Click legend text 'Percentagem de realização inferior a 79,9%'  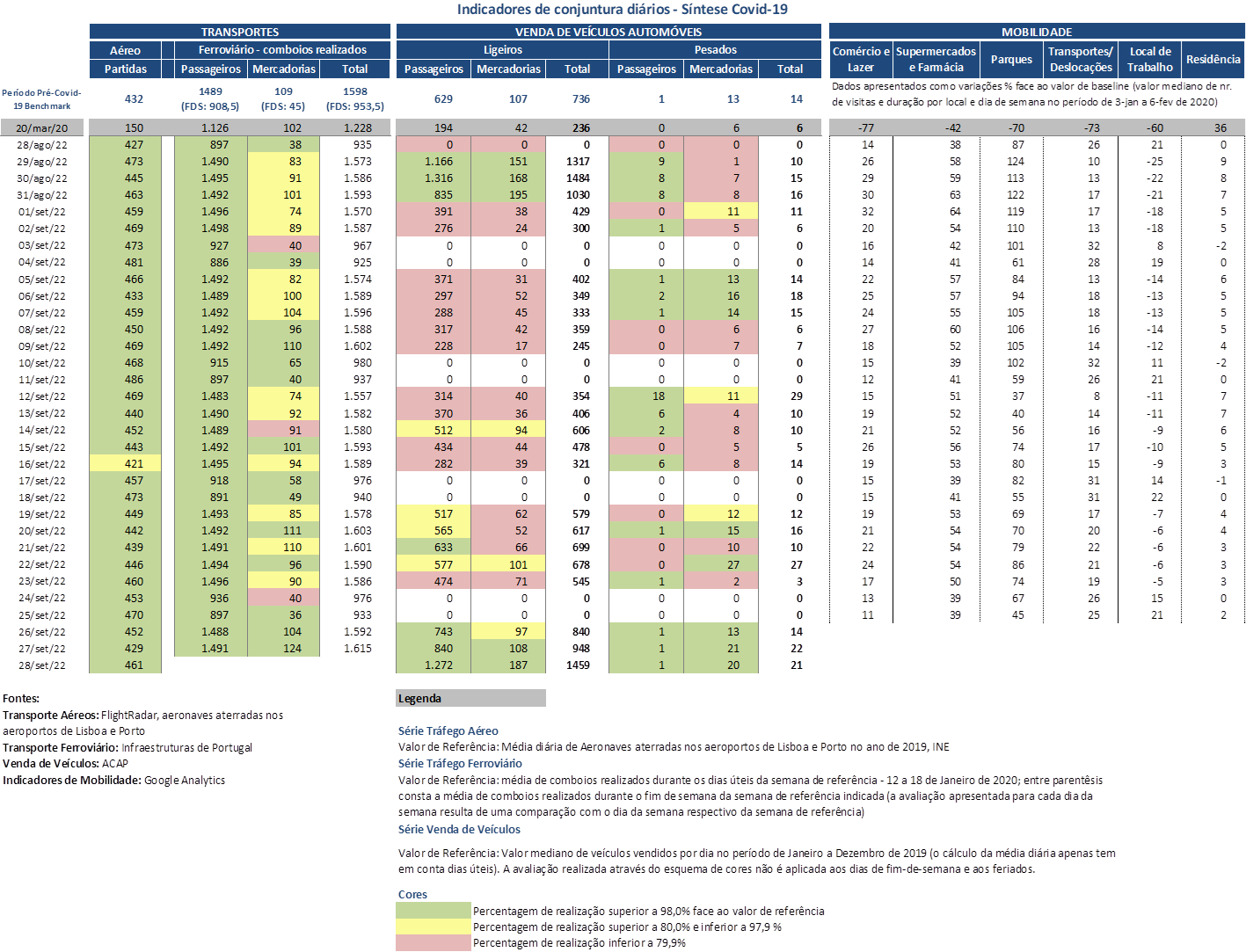579,942
